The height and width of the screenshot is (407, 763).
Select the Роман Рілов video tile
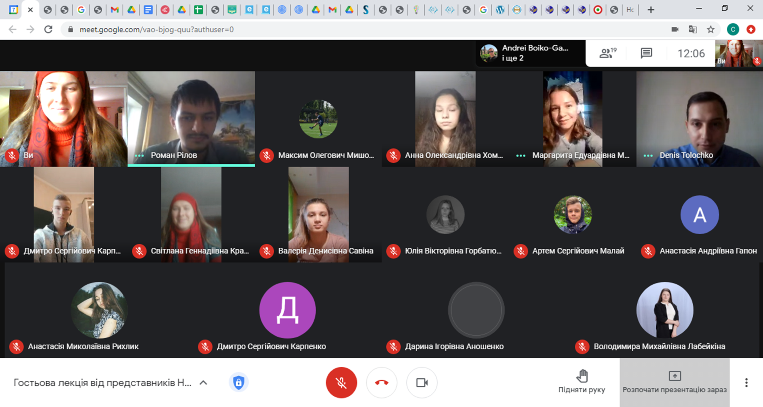[x=191, y=119]
